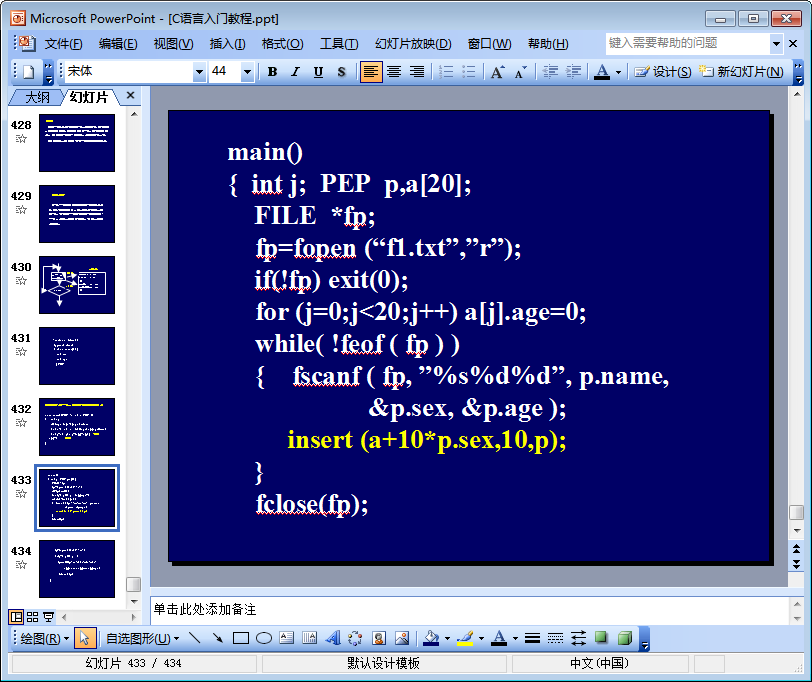Close the slides pane

130,95
